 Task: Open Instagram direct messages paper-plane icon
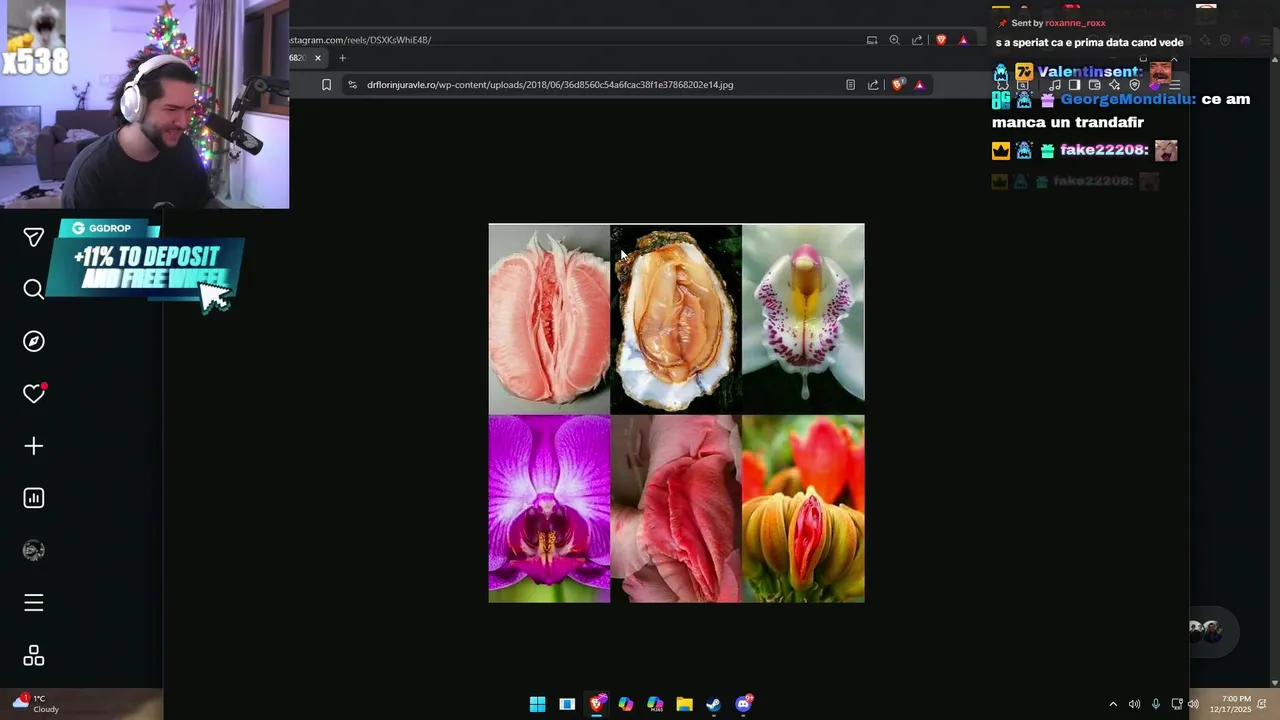coord(34,237)
